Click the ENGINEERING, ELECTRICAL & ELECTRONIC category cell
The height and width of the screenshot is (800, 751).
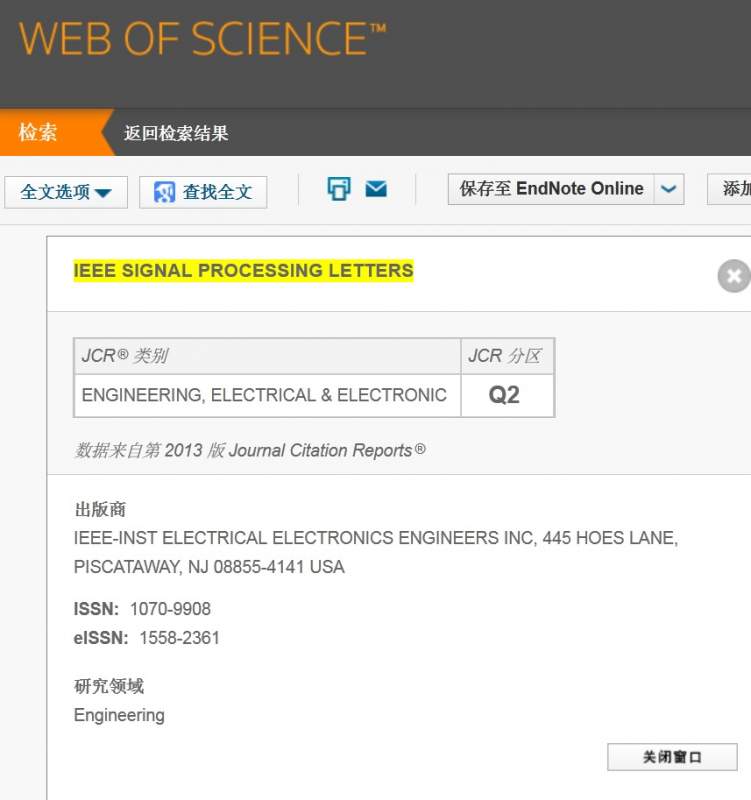pos(264,395)
